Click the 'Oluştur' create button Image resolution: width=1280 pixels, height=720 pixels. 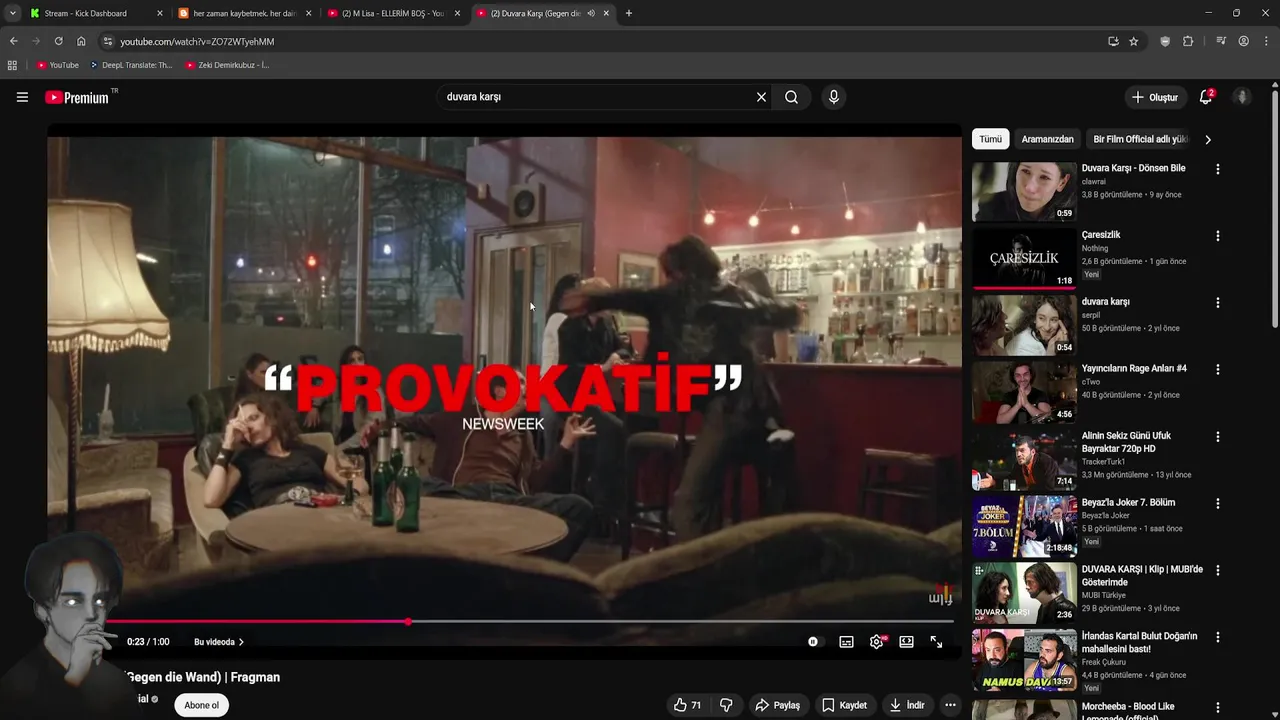[x=1154, y=97]
